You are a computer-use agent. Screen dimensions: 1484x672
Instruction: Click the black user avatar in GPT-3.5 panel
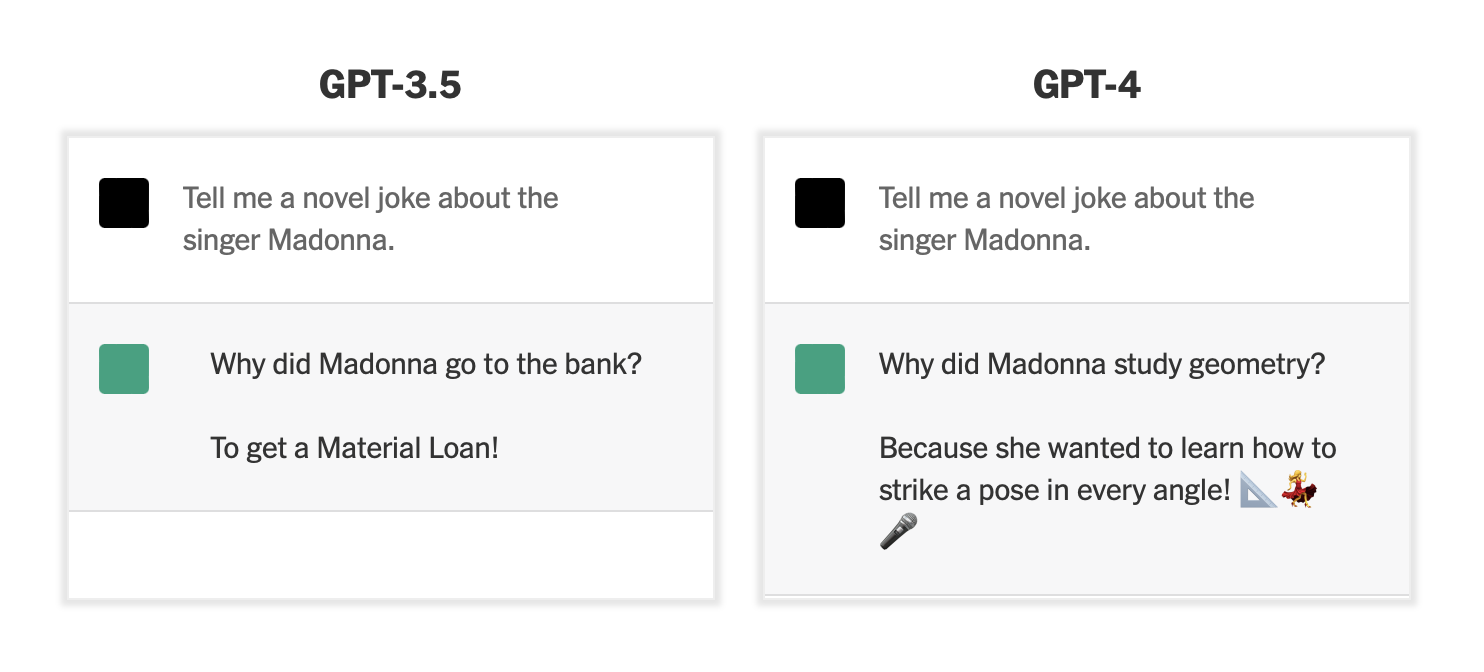(x=124, y=203)
